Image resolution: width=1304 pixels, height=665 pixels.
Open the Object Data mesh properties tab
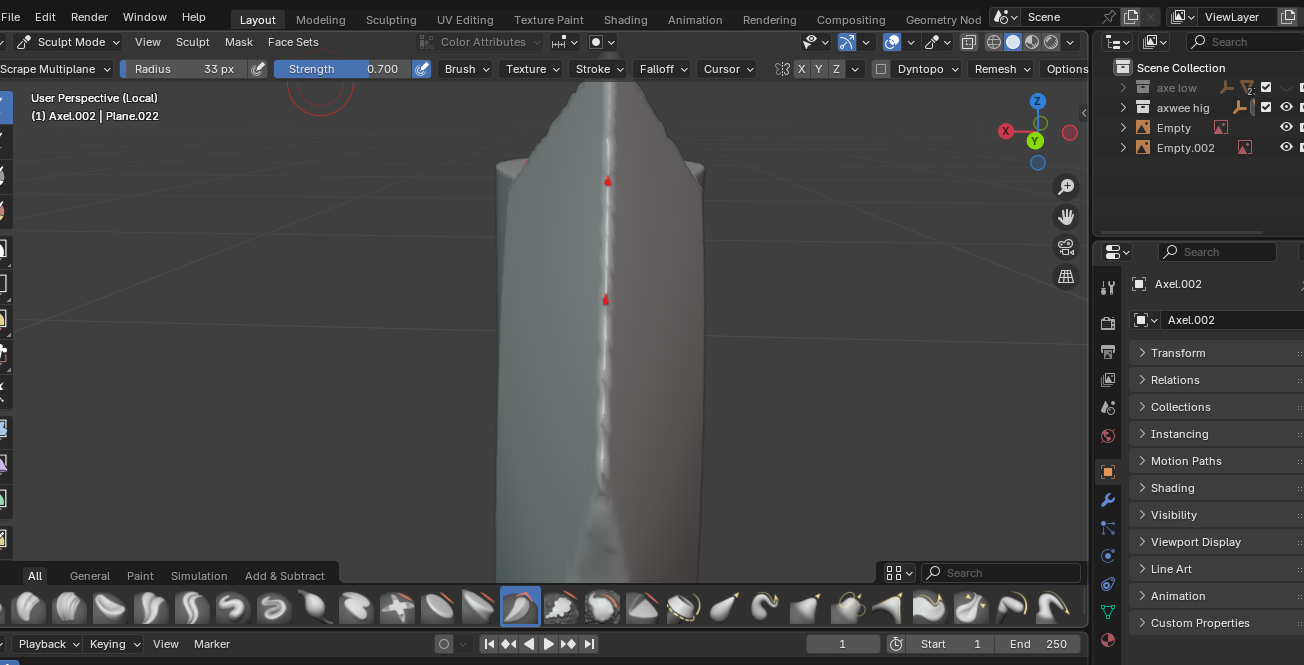(x=1107, y=612)
